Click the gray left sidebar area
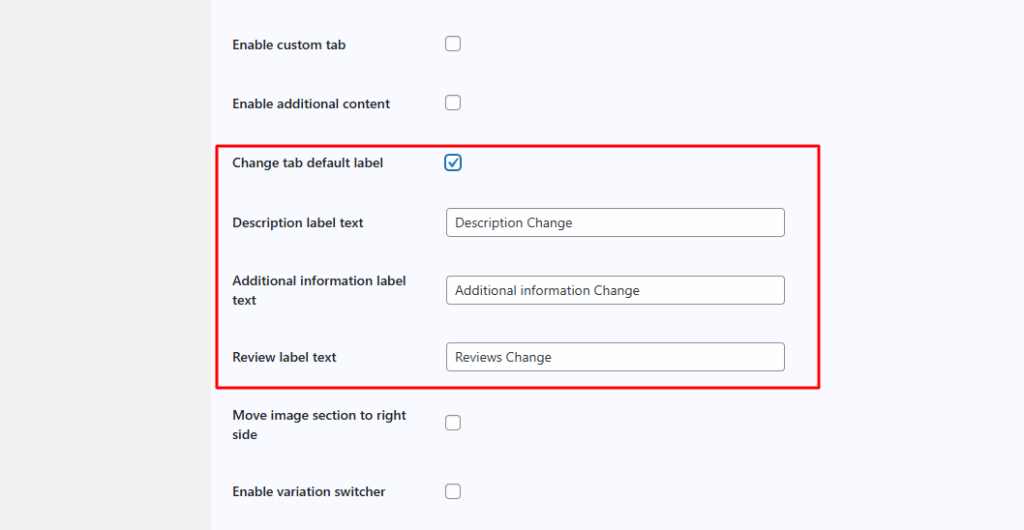The height and width of the screenshot is (530, 1024). pos(105,265)
